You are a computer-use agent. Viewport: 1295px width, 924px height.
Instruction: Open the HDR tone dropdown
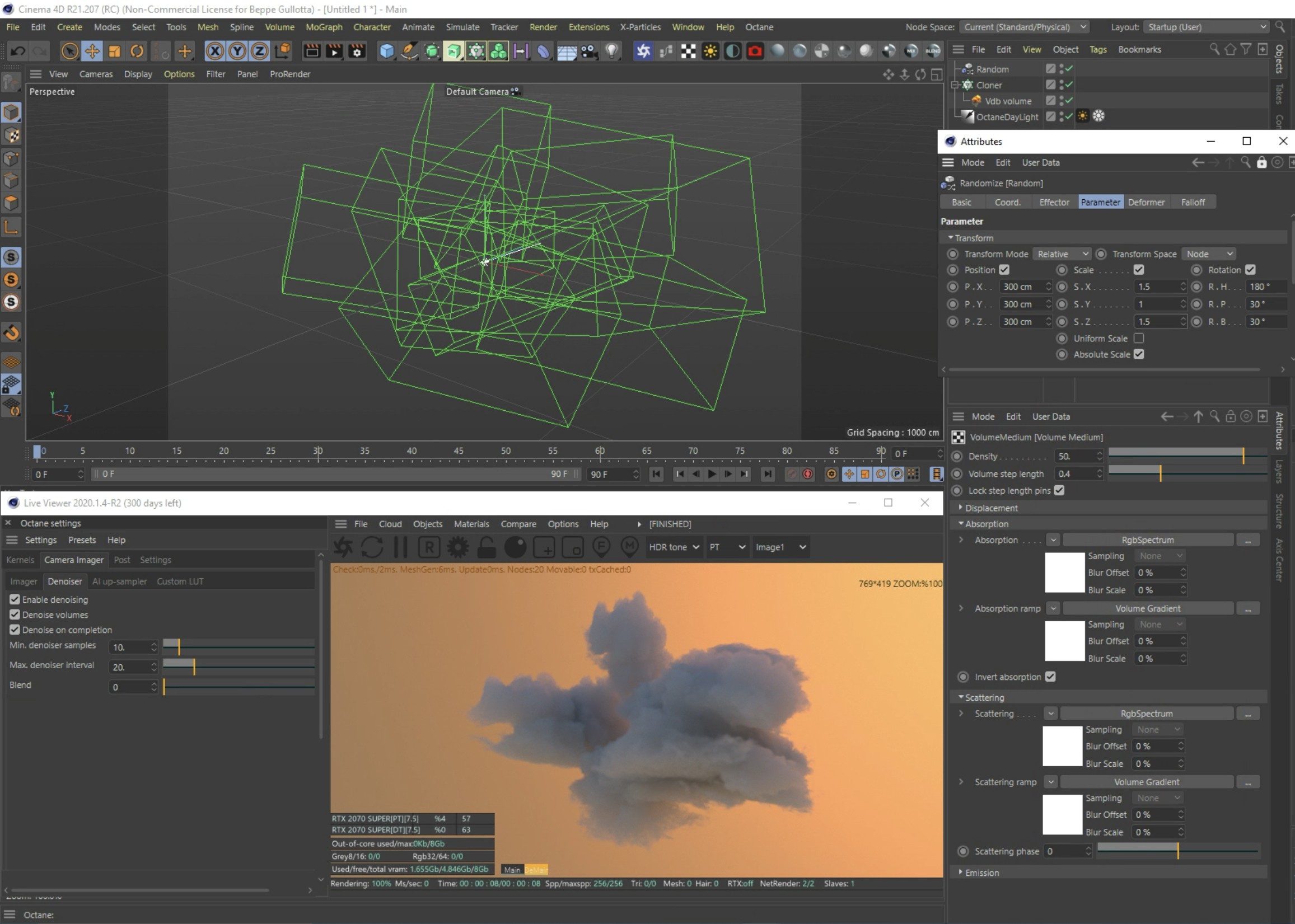(674, 547)
